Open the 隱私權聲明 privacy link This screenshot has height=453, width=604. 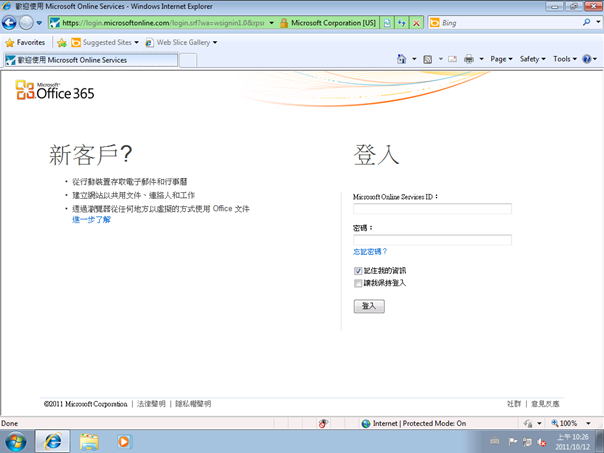click(193, 404)
